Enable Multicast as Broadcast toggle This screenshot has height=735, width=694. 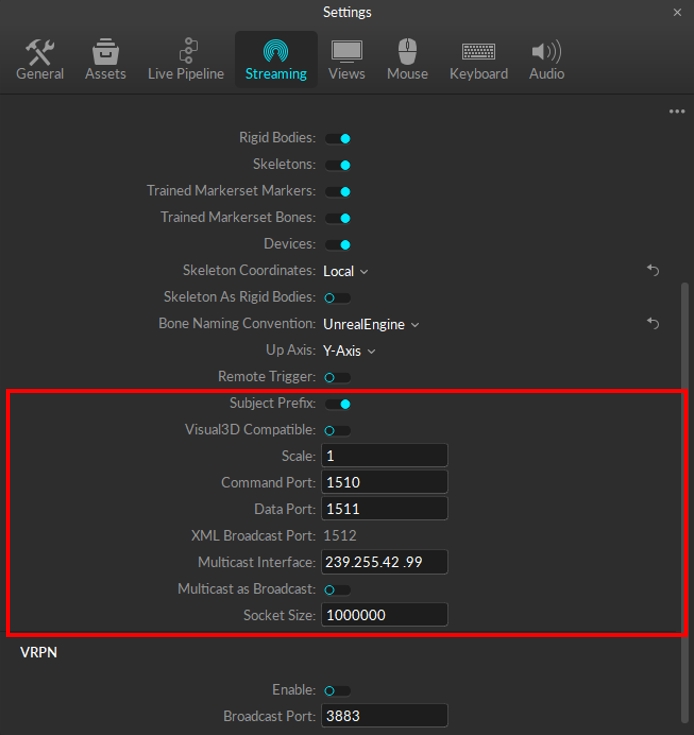pyautogui.click(x=337, y=589)
